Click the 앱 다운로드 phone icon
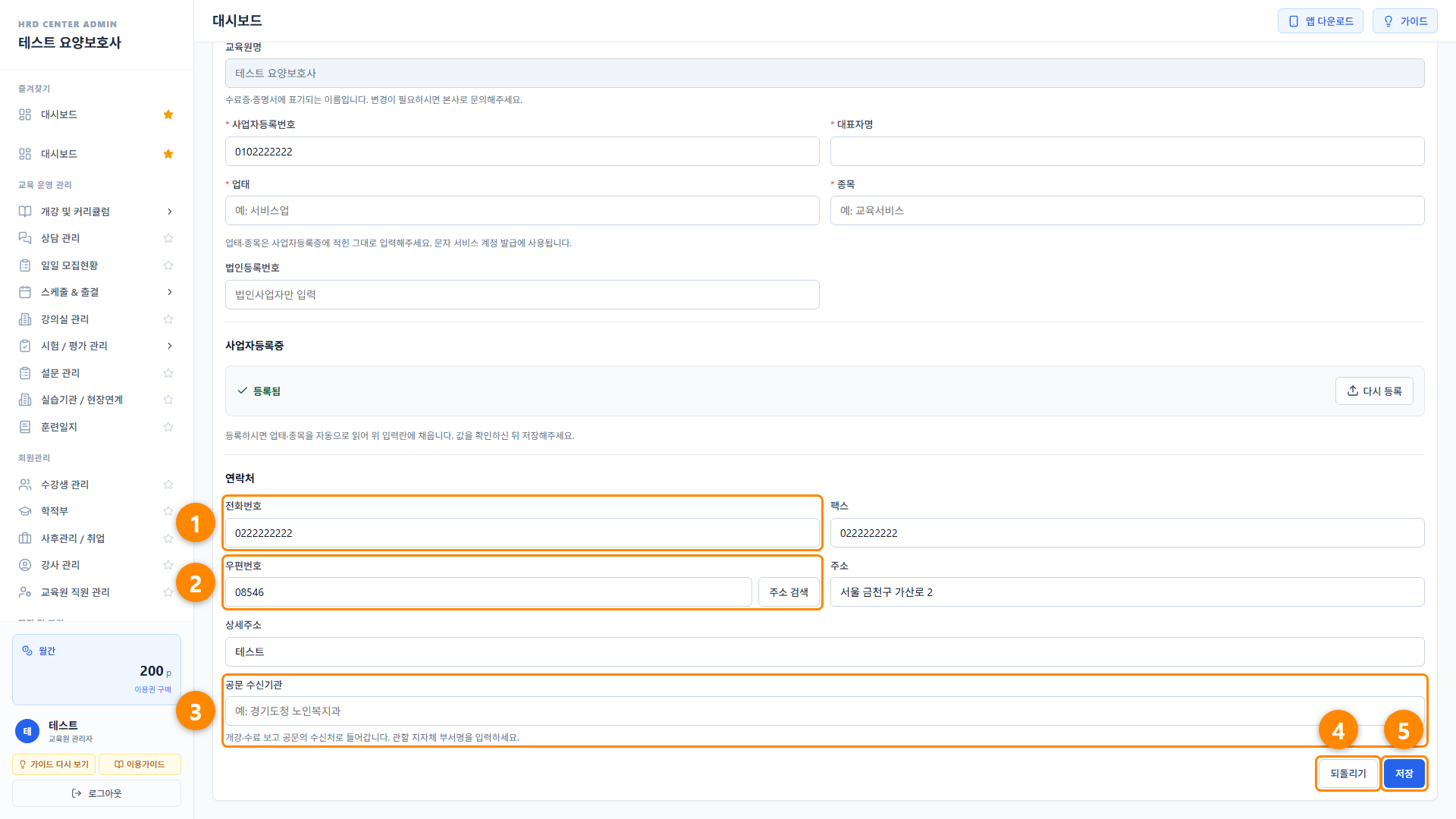 pos(1294,21)
